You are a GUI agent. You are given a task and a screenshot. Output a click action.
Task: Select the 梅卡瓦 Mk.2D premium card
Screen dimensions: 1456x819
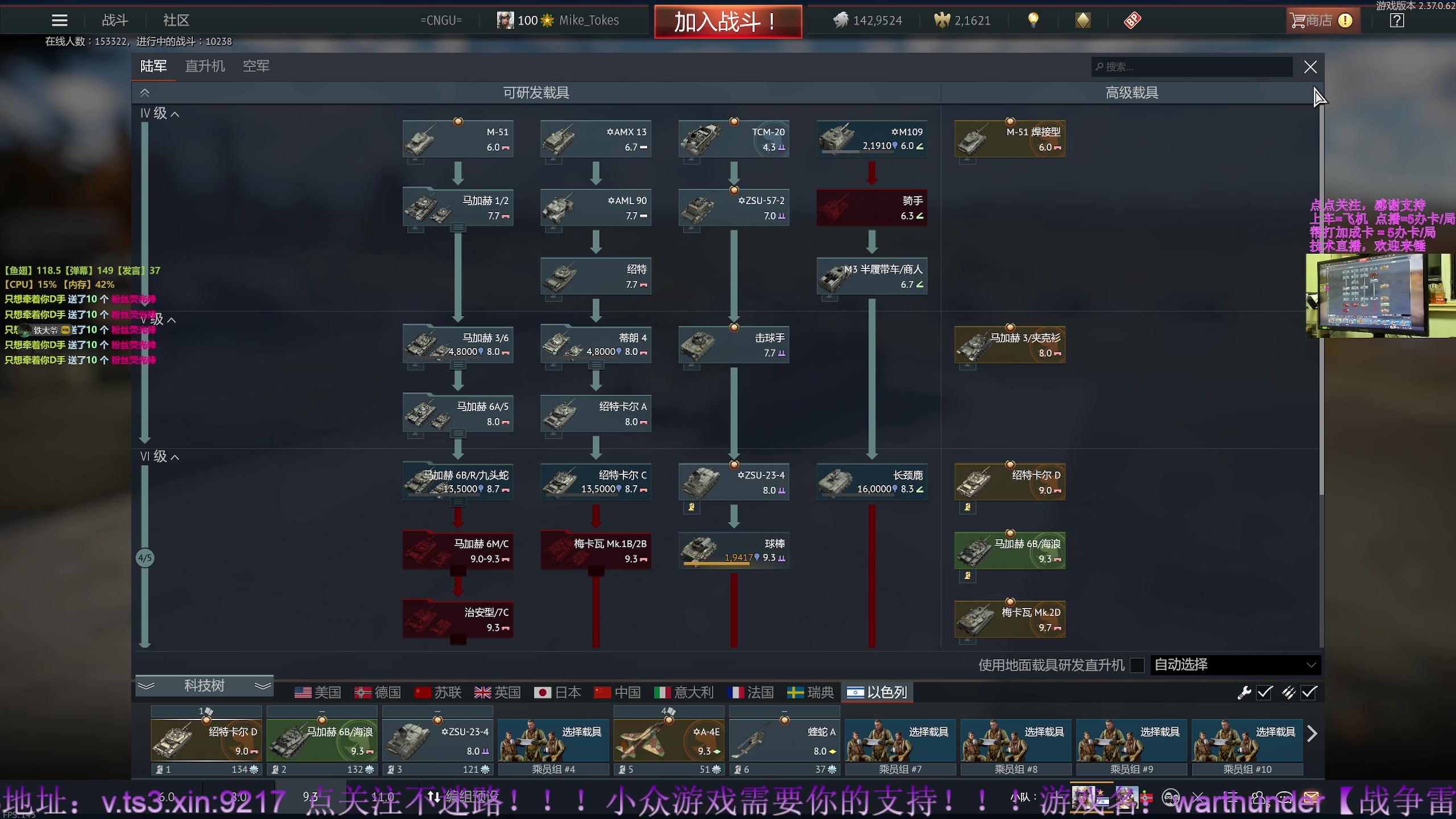pyautogui.click(x=1010, y=619)
